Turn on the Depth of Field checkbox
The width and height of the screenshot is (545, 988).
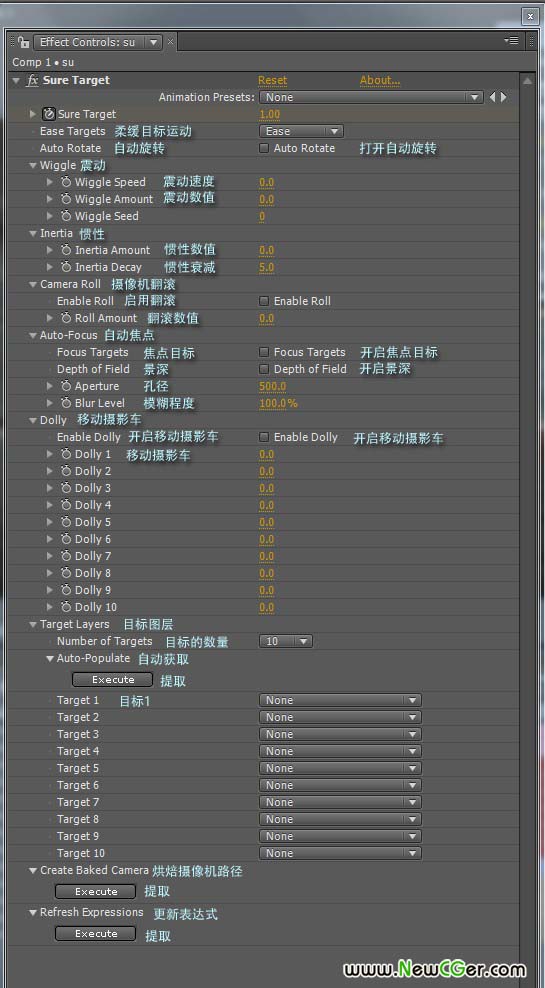pos(264,369)
